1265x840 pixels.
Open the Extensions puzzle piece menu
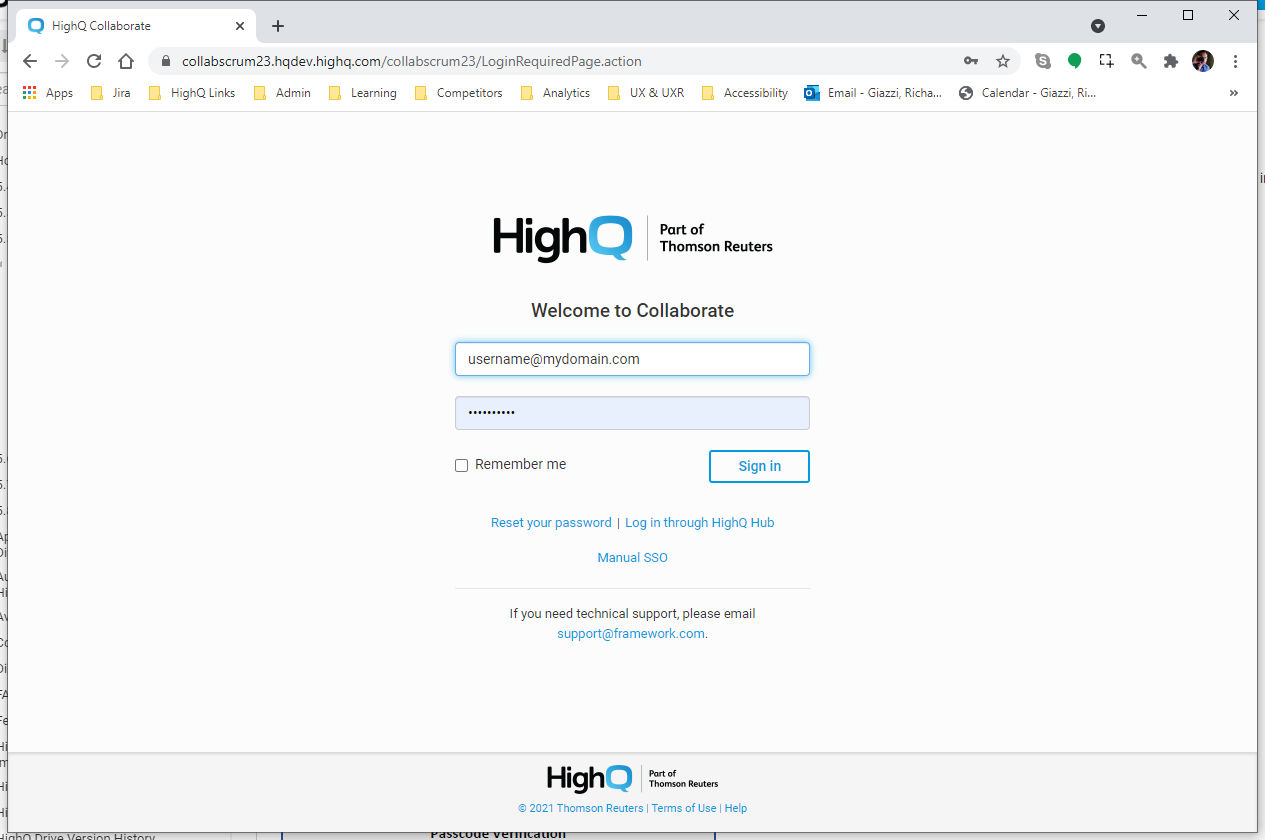coord(1170,61)
